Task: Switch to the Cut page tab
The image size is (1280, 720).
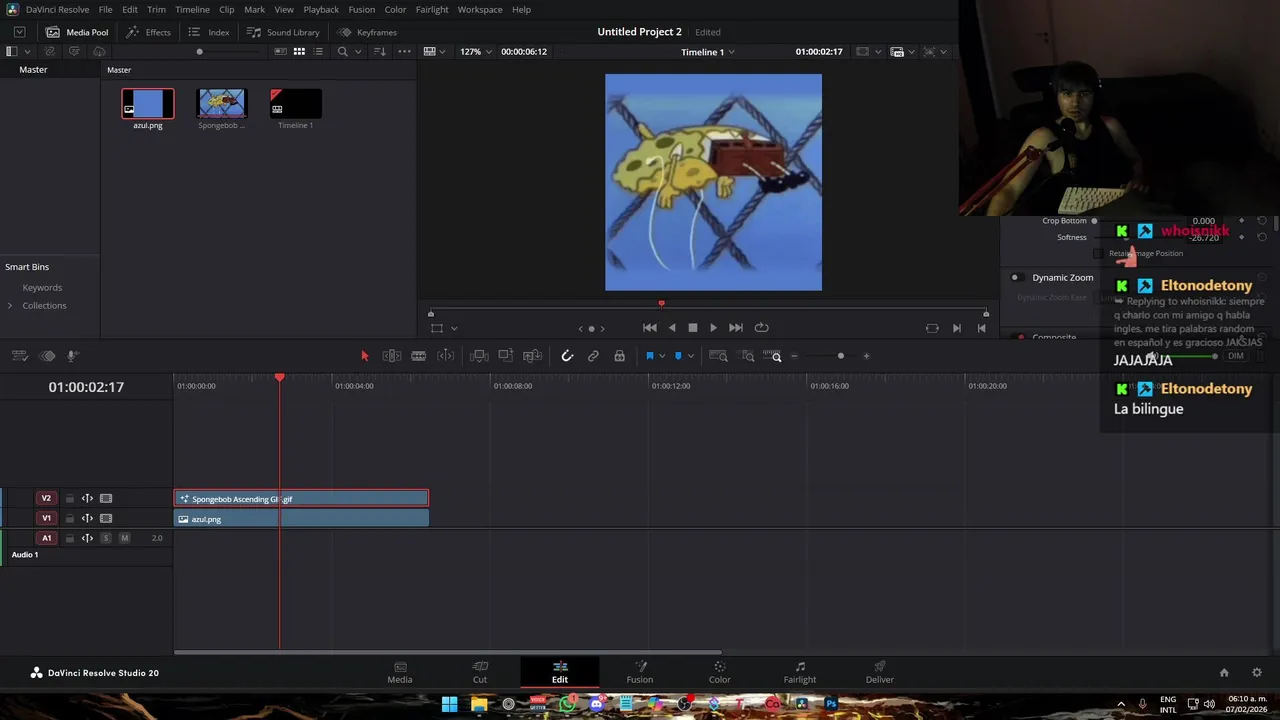Action: pos(480,672)
